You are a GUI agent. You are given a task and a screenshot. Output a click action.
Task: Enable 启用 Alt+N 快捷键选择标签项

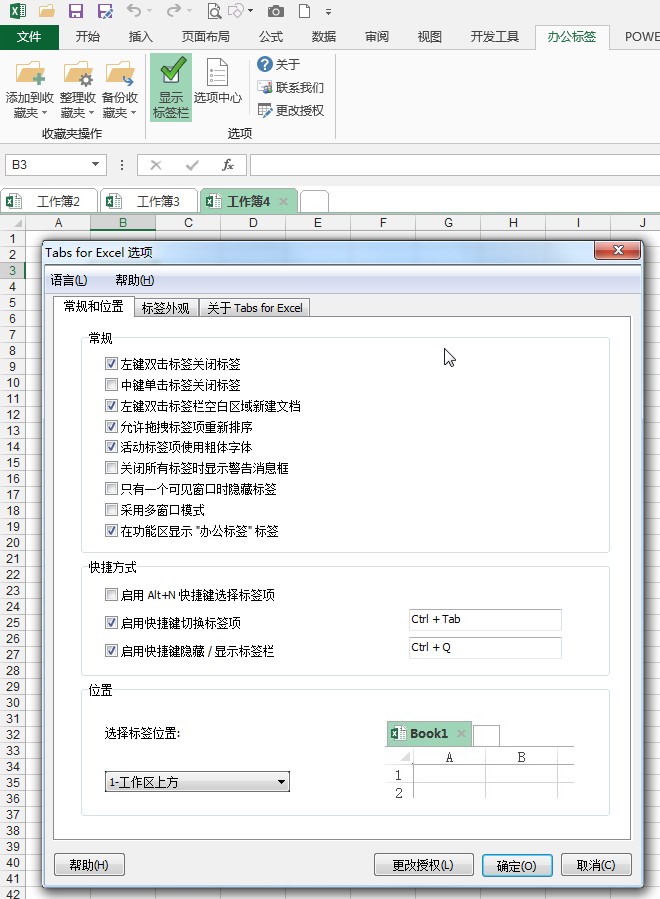coord(111,595)
